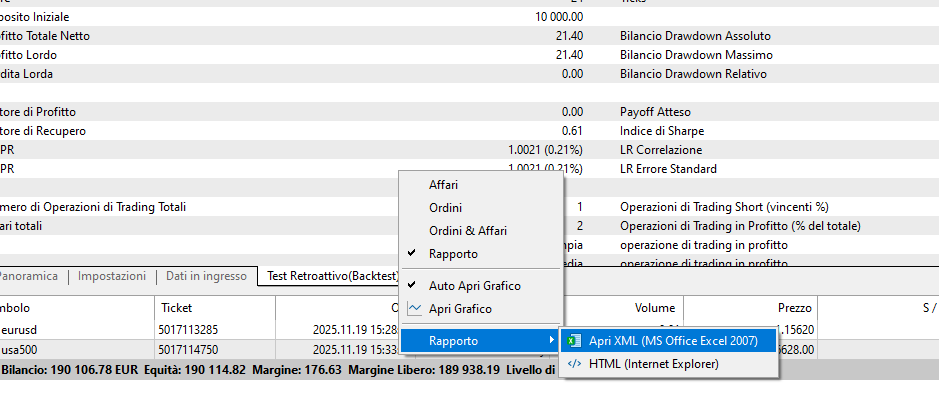Sort by Ticket column header
Screen dimensions: 939x413
[x=177, y=308]
